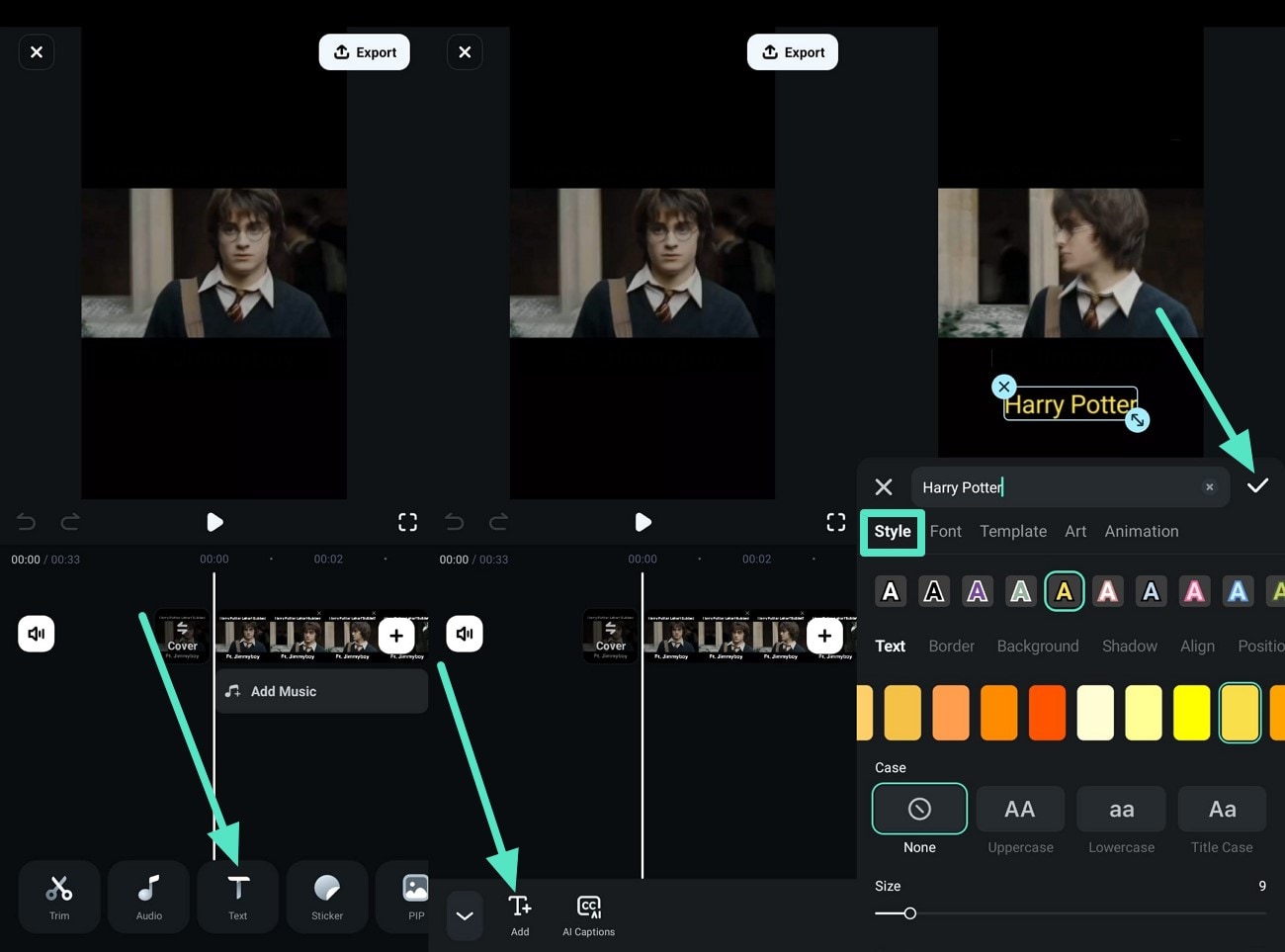Click Export button in second panel
The width and height of the screenshot is (1285, 952).
pyautogui.click(x=793, y=52)
